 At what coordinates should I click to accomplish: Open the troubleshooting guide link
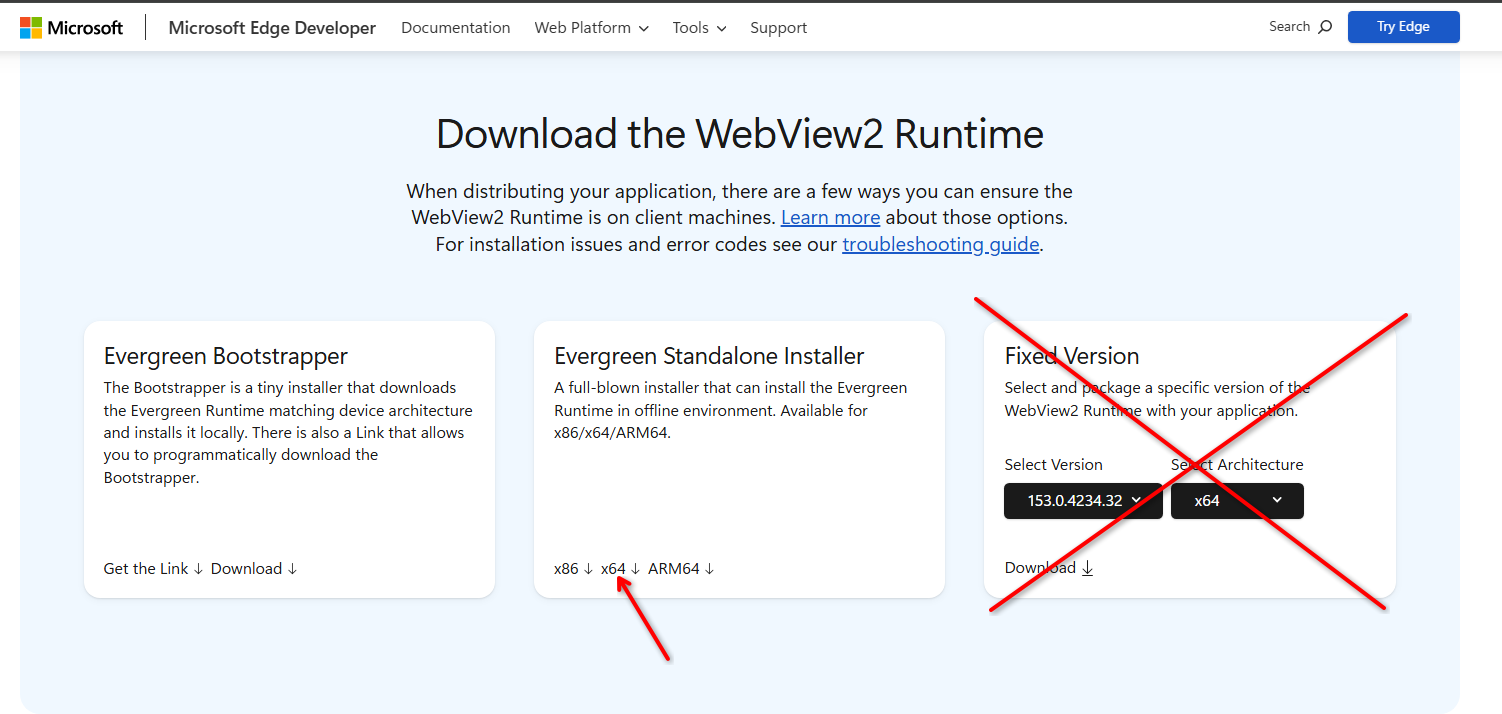click(x=940, y=244)
